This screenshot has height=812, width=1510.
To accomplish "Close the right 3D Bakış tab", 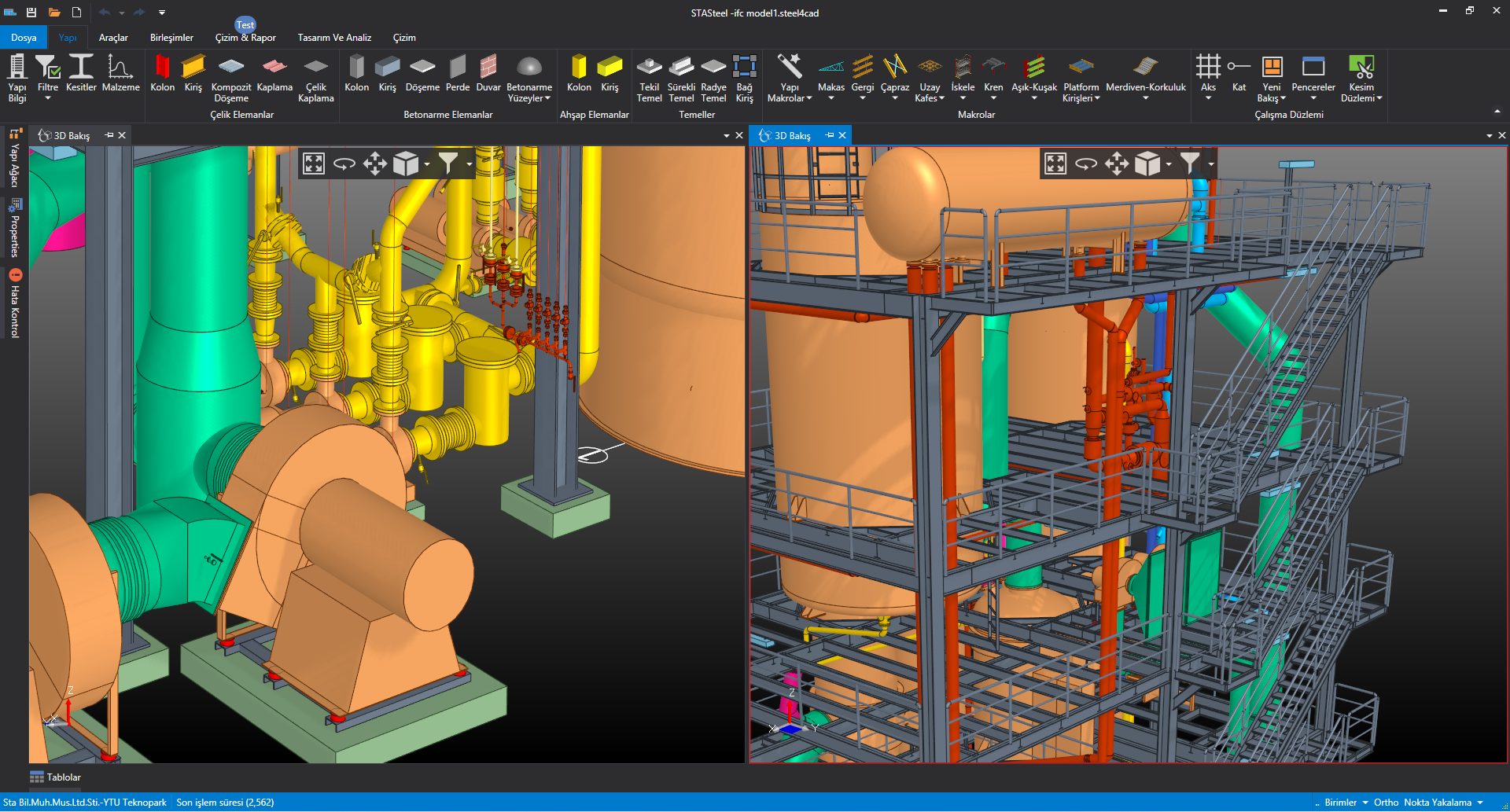I will (842, 135).
